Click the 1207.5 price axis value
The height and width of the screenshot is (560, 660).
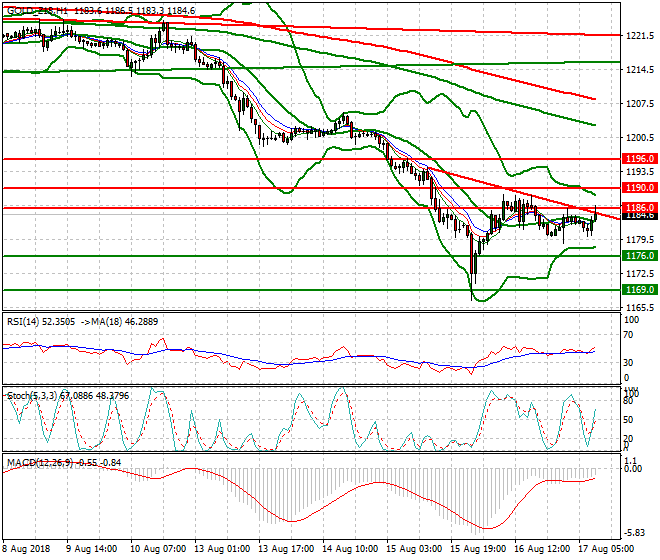tap(640, 104)
